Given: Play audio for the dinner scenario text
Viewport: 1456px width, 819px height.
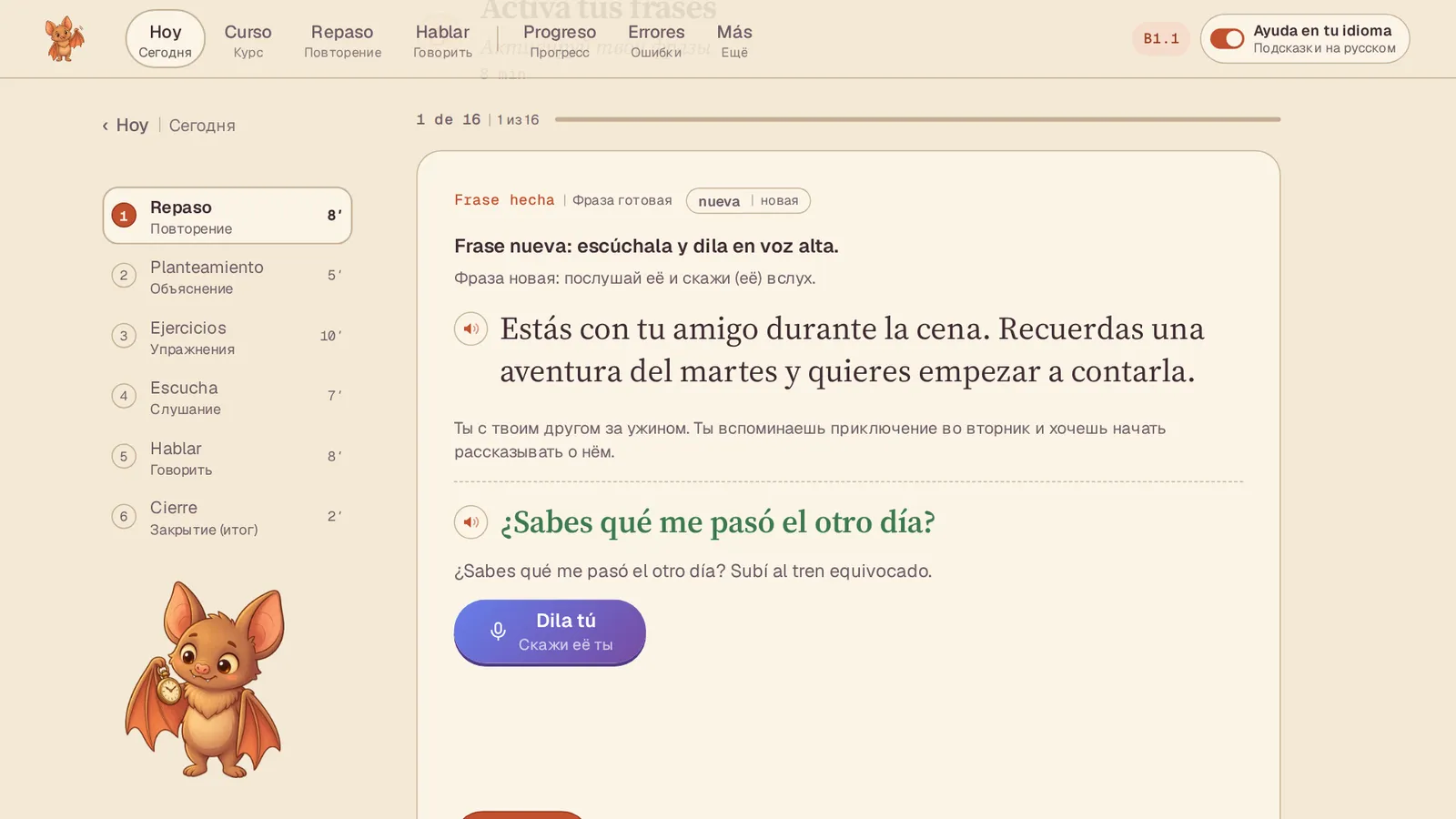Looking at the screenshot, I should point(470,329).
